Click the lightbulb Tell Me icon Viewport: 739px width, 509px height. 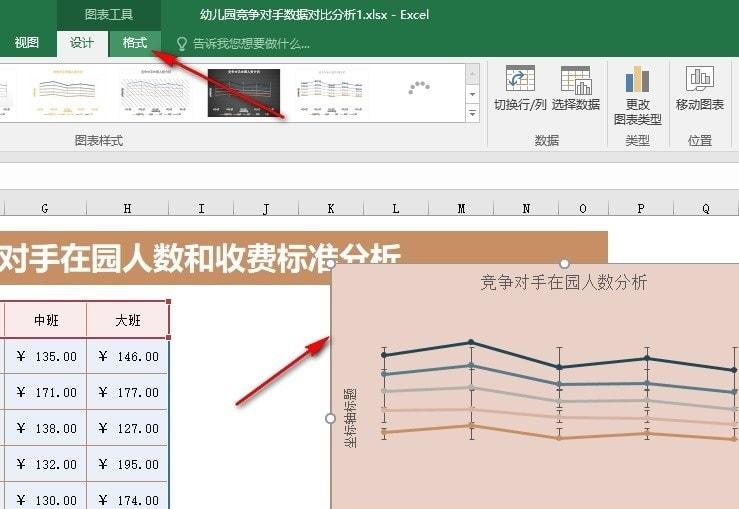coord(181,44)
